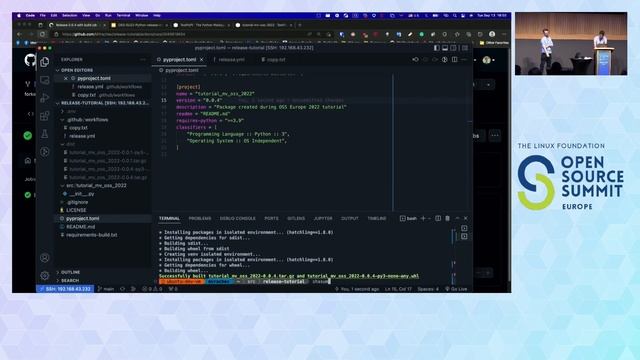Click the main branch in the status bar
640x360 pixels.
(106, 289)
